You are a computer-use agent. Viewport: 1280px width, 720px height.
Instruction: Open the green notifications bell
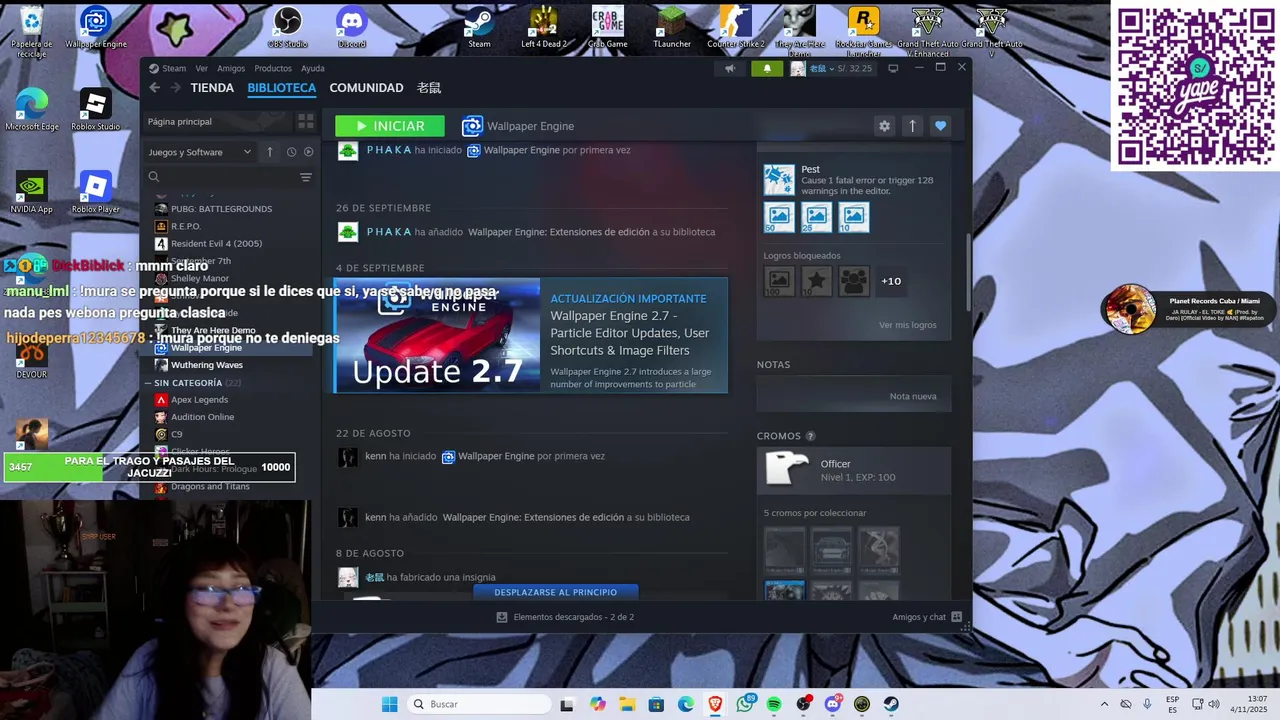tap(767, 68)
